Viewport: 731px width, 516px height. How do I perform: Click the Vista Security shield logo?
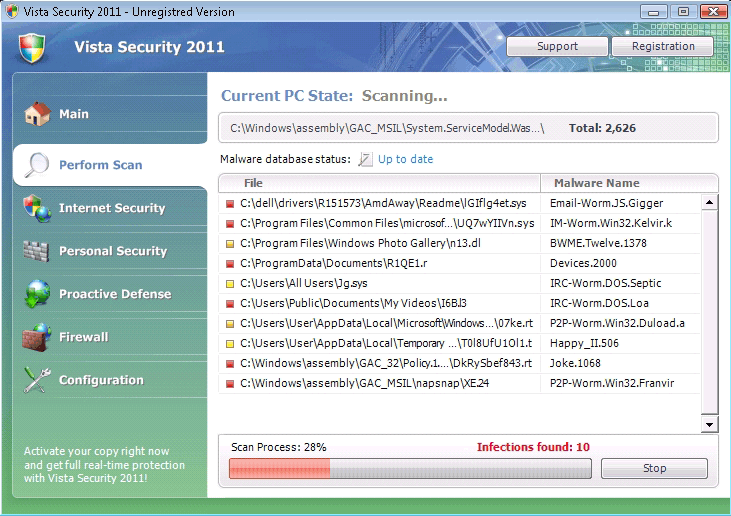(33, 47)
